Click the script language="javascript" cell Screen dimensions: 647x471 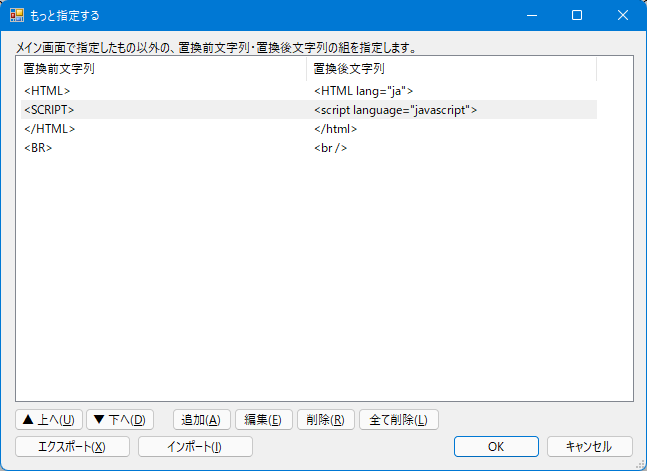pyautogui.click(x=395, y=110)
